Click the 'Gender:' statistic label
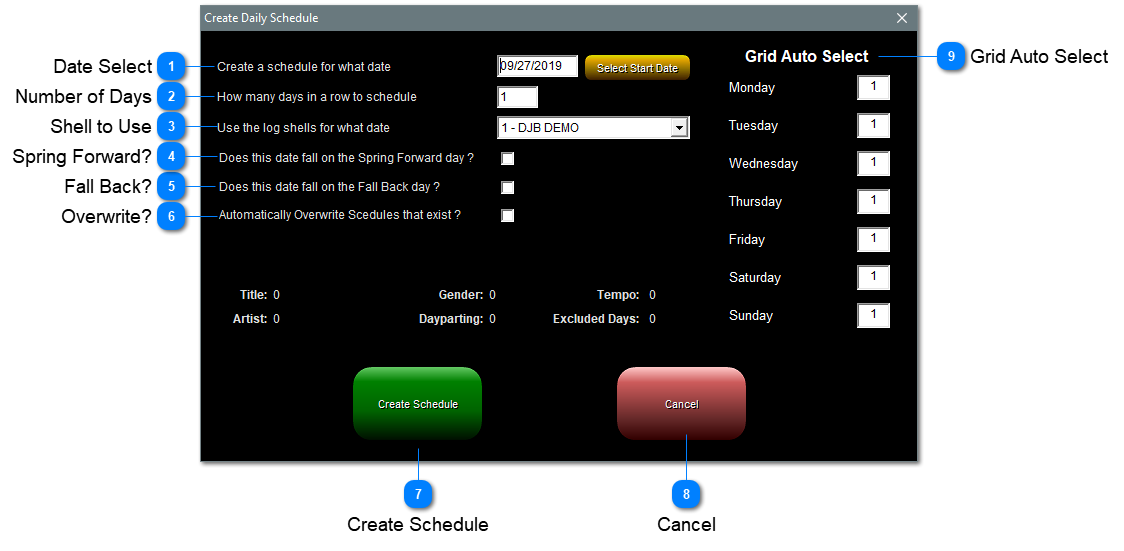 pos(461,294)
